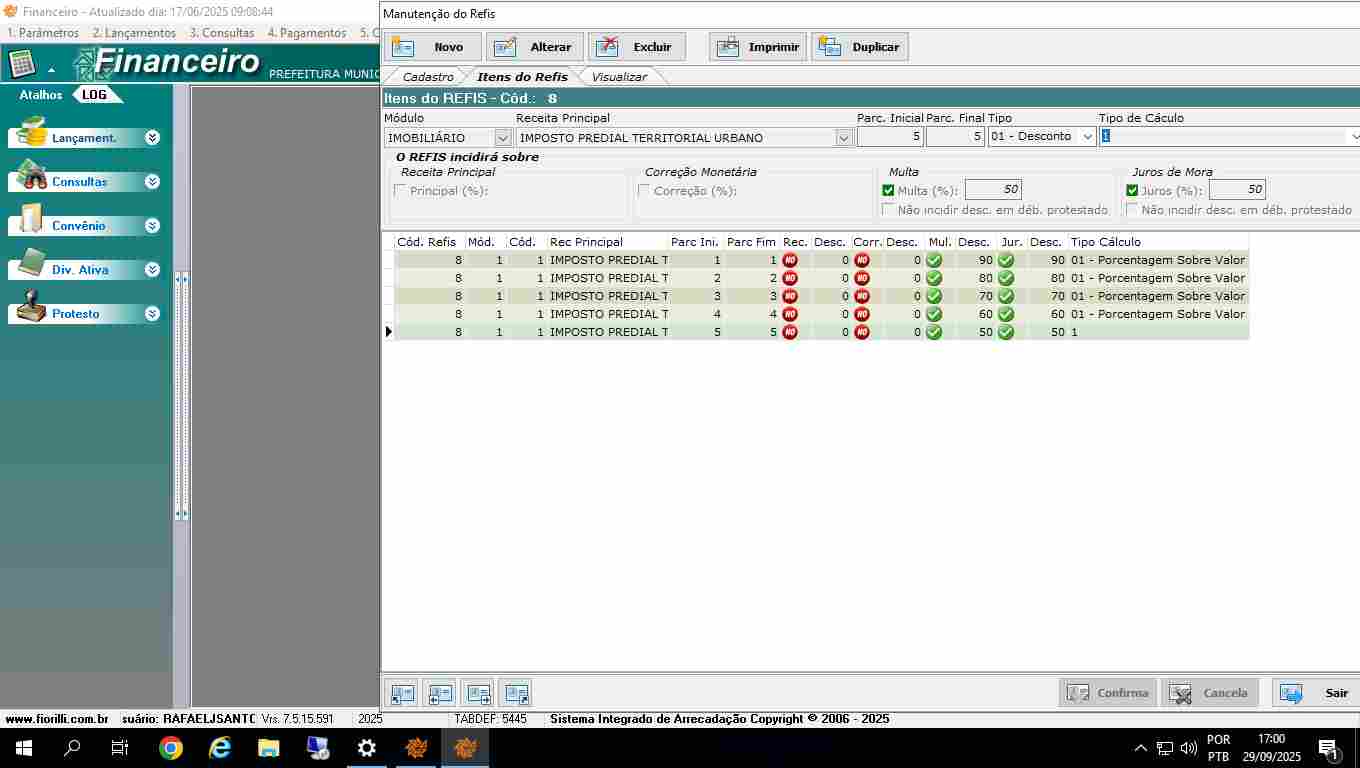Go to next record navigation icon
The image size is (1360, 768).
pos(479,693)
